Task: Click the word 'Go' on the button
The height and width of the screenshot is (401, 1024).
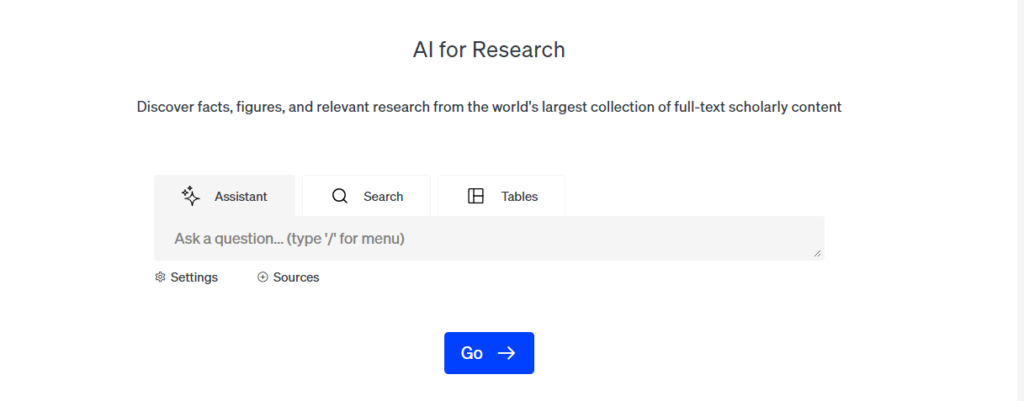Action: click(472, 353)
